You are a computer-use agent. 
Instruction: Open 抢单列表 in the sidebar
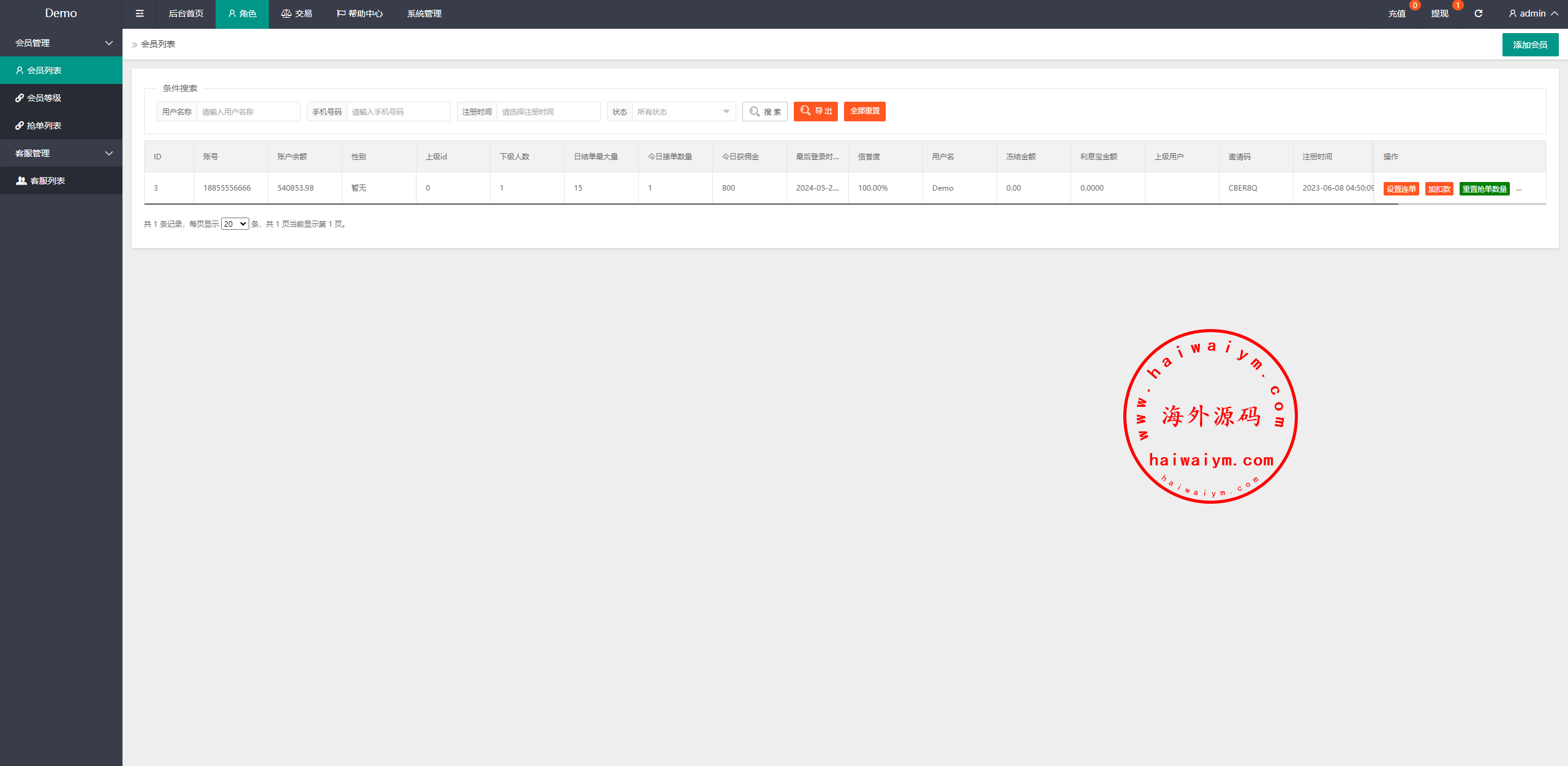click(x=43, y=126)
